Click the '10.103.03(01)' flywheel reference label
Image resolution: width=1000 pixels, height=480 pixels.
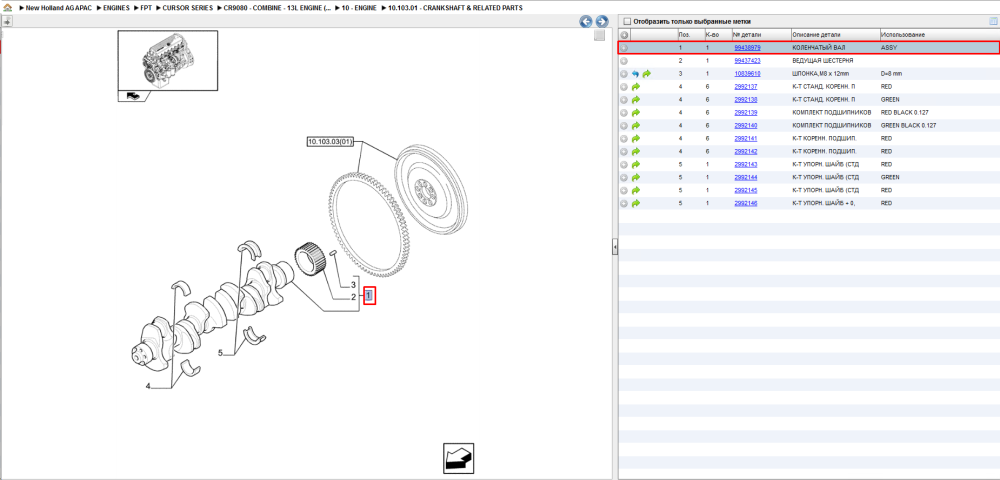pyautogui.click(x=330, y=142)
